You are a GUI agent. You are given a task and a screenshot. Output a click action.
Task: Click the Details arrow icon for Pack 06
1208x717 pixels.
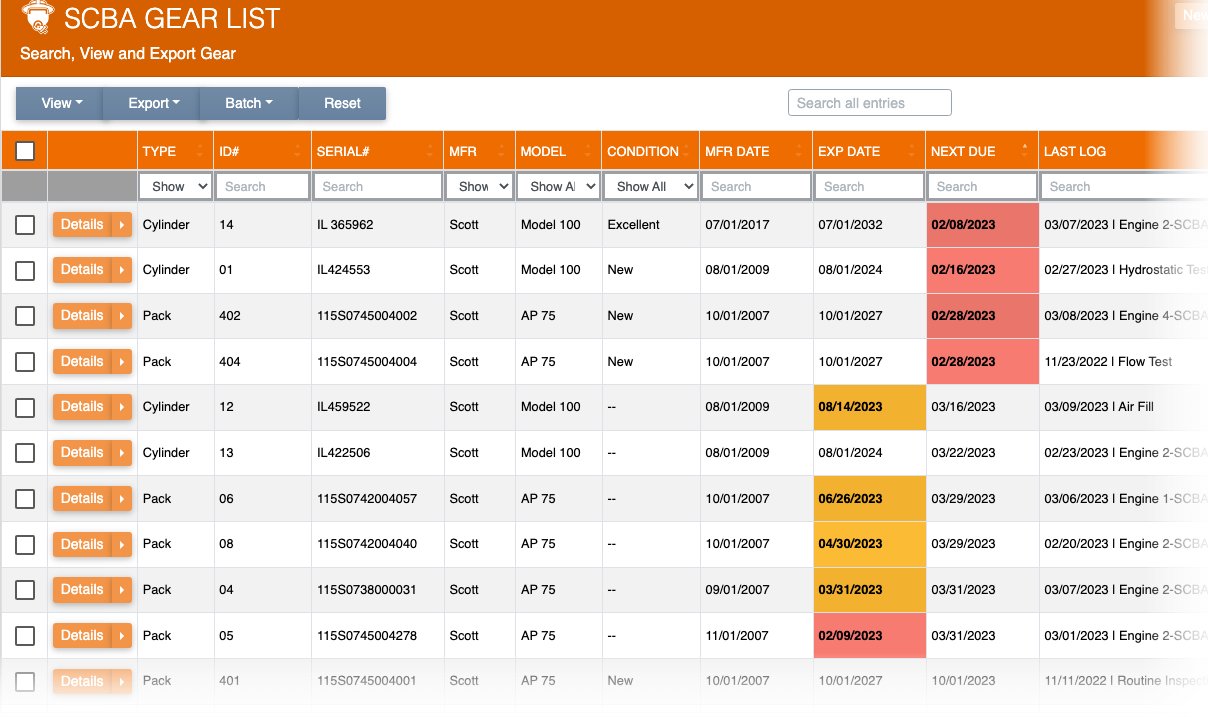tap(122, 499)
